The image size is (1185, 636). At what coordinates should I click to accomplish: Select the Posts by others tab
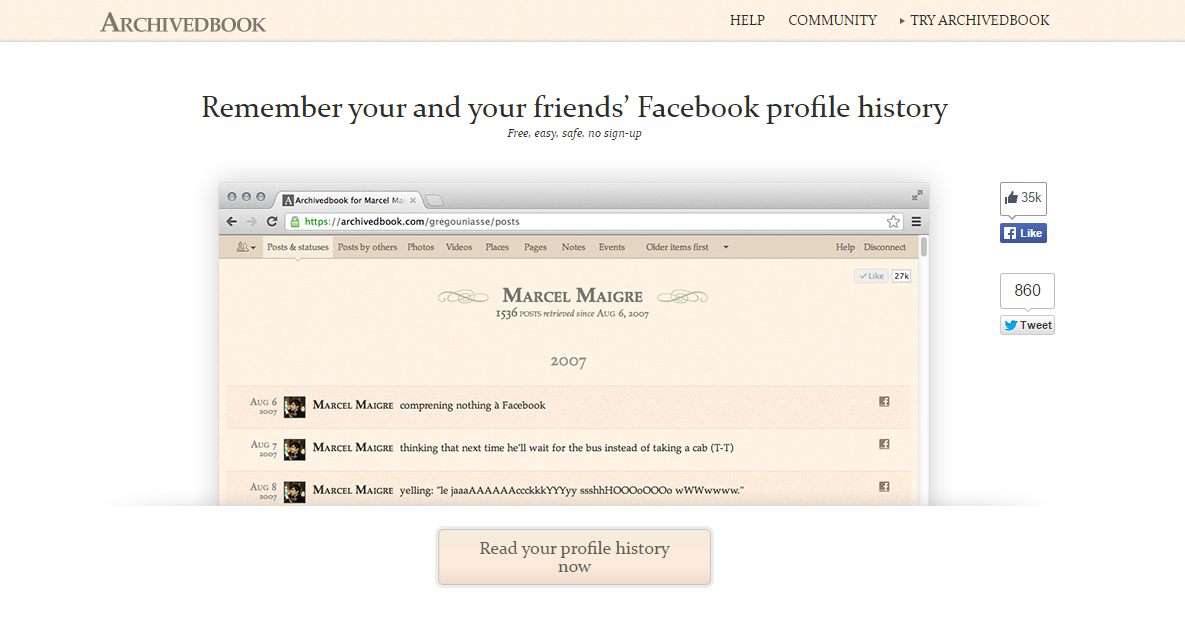coord(367,247)
